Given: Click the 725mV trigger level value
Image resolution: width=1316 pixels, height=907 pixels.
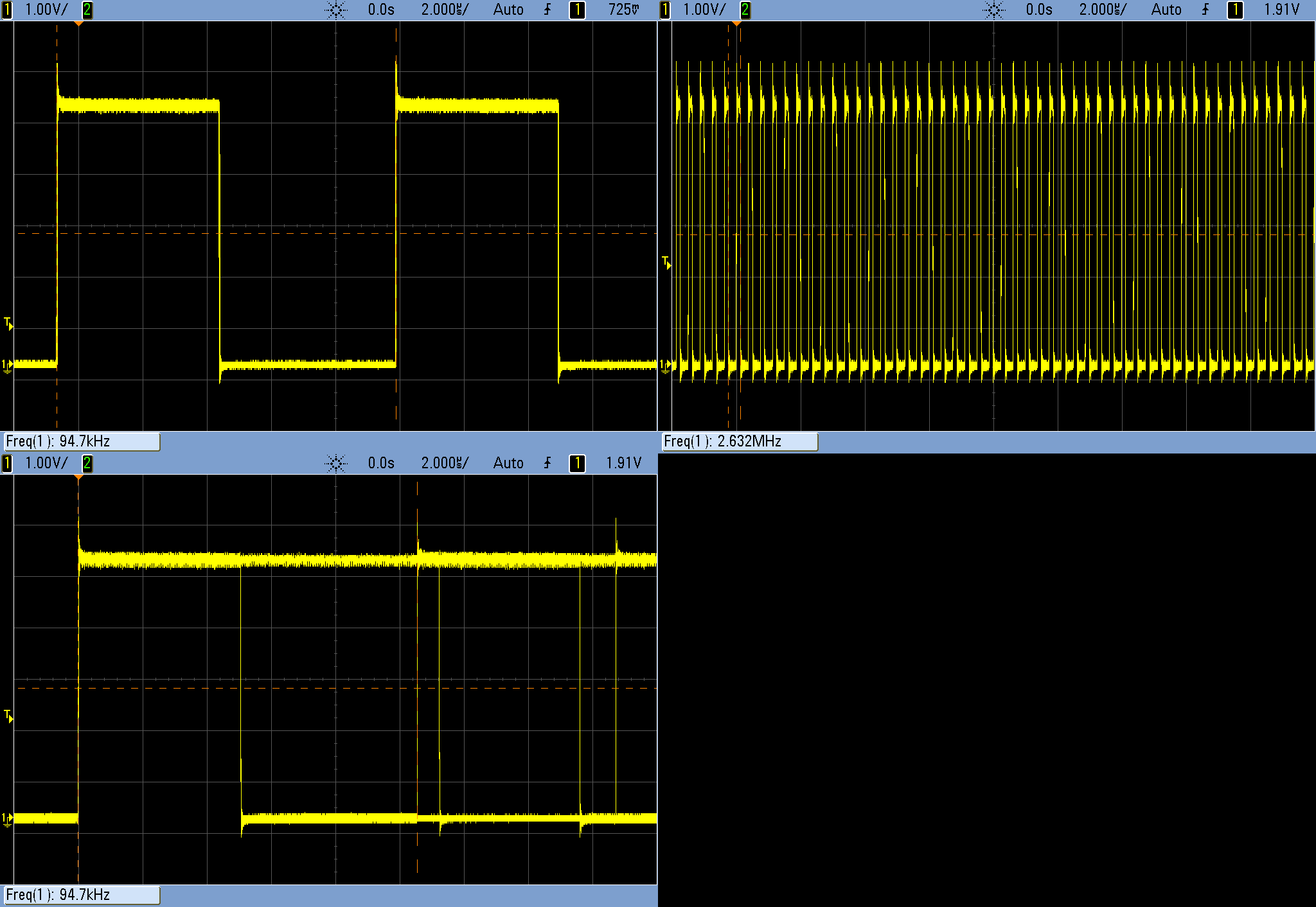Looking at the screenshot, I should point(623,10).
